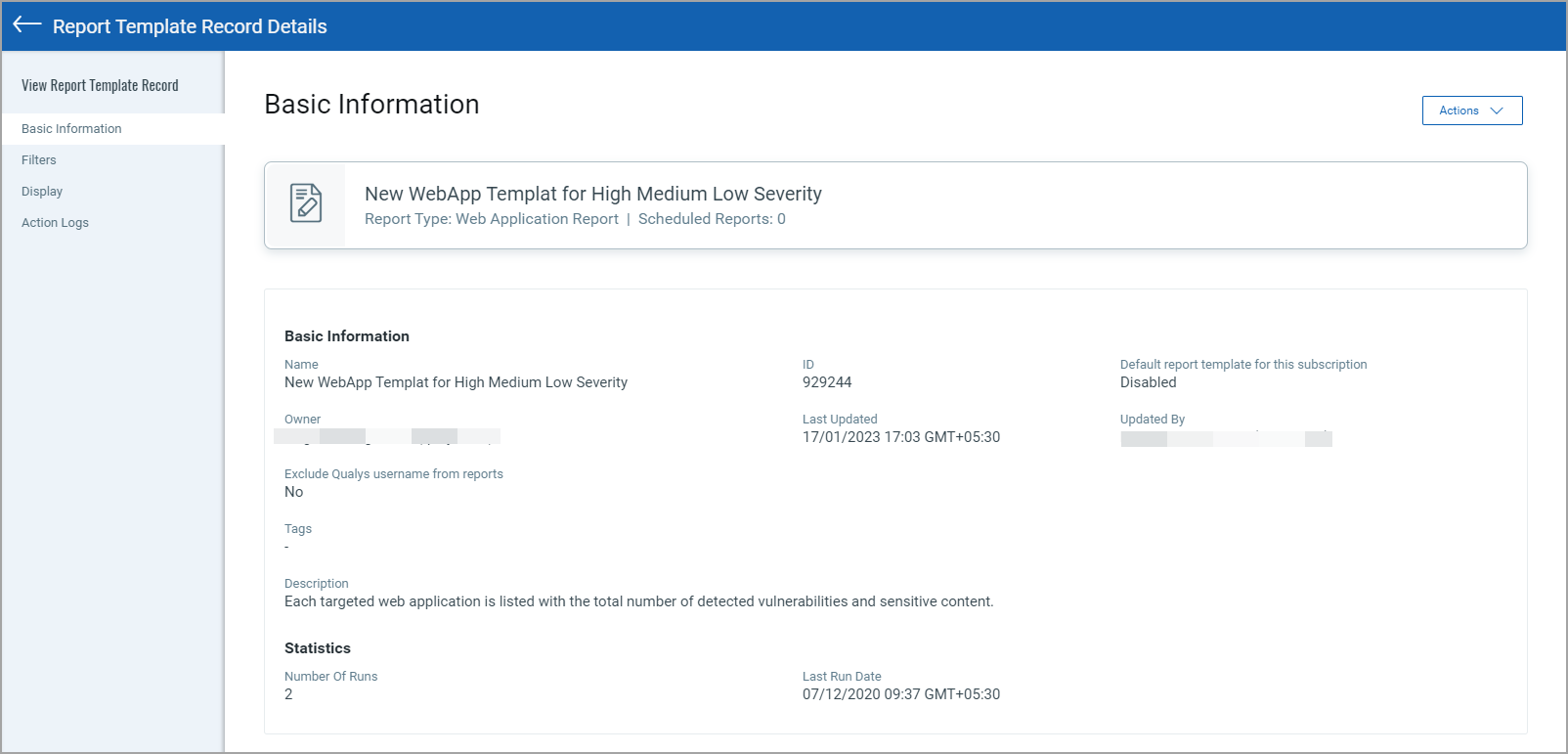The height and width of the screenshot is (754, 1568).
Task: Click the Last Updated date 17/01/2023
Action: (901, 437)
